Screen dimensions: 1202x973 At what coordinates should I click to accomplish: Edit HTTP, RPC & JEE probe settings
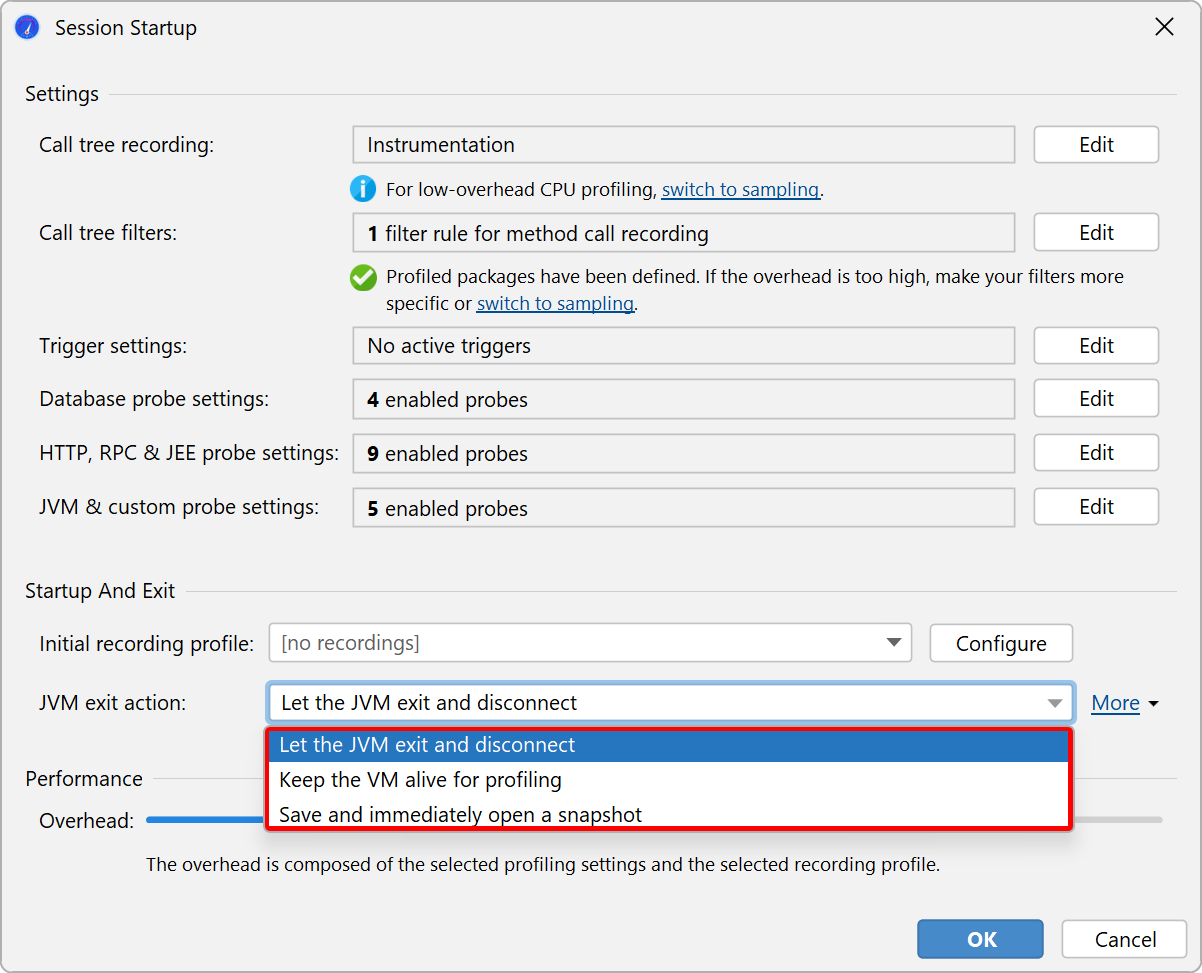pyautogui.click(x=1095, y=453)
